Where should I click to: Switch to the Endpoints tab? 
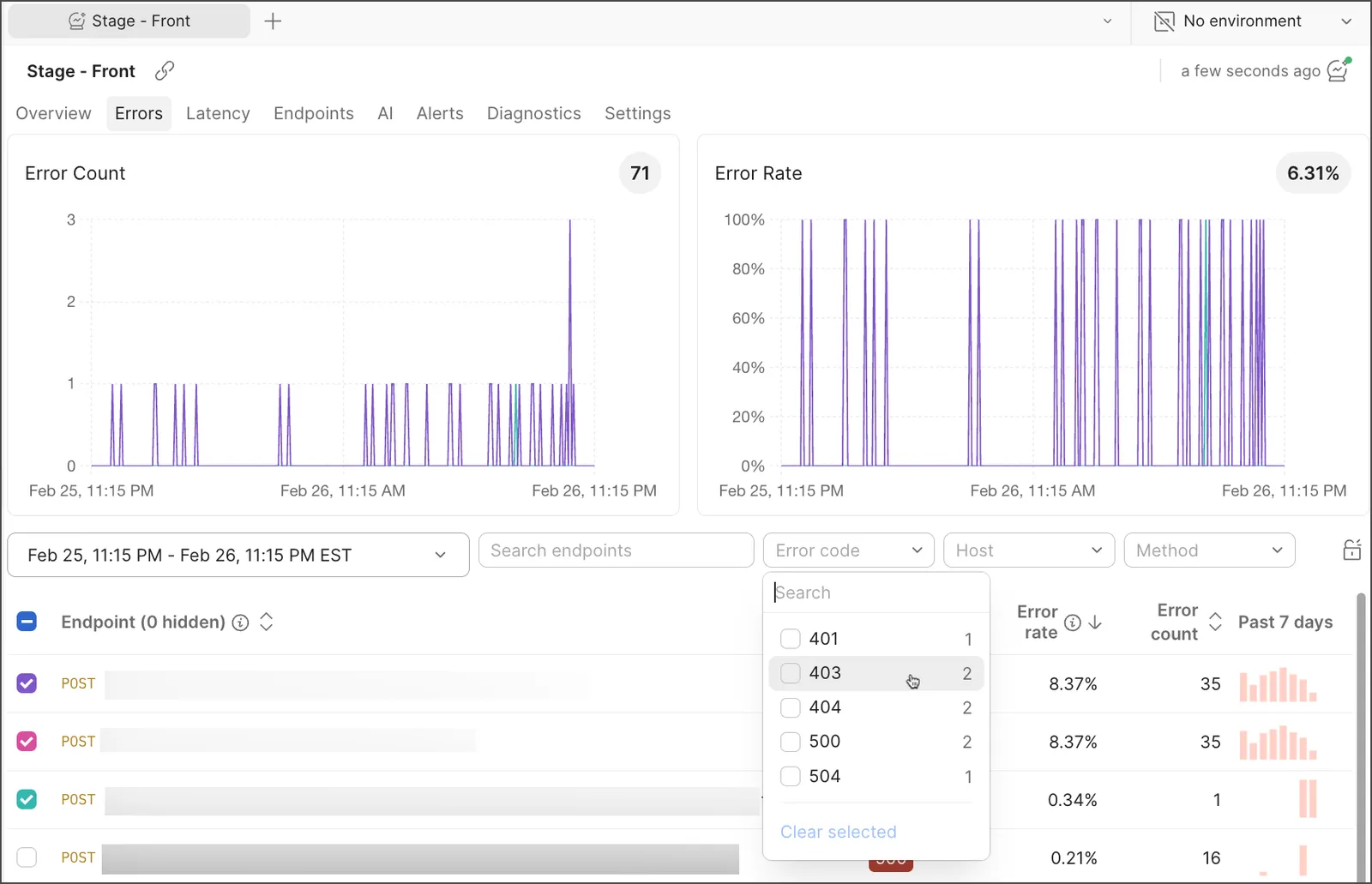[x=314, y=113]
